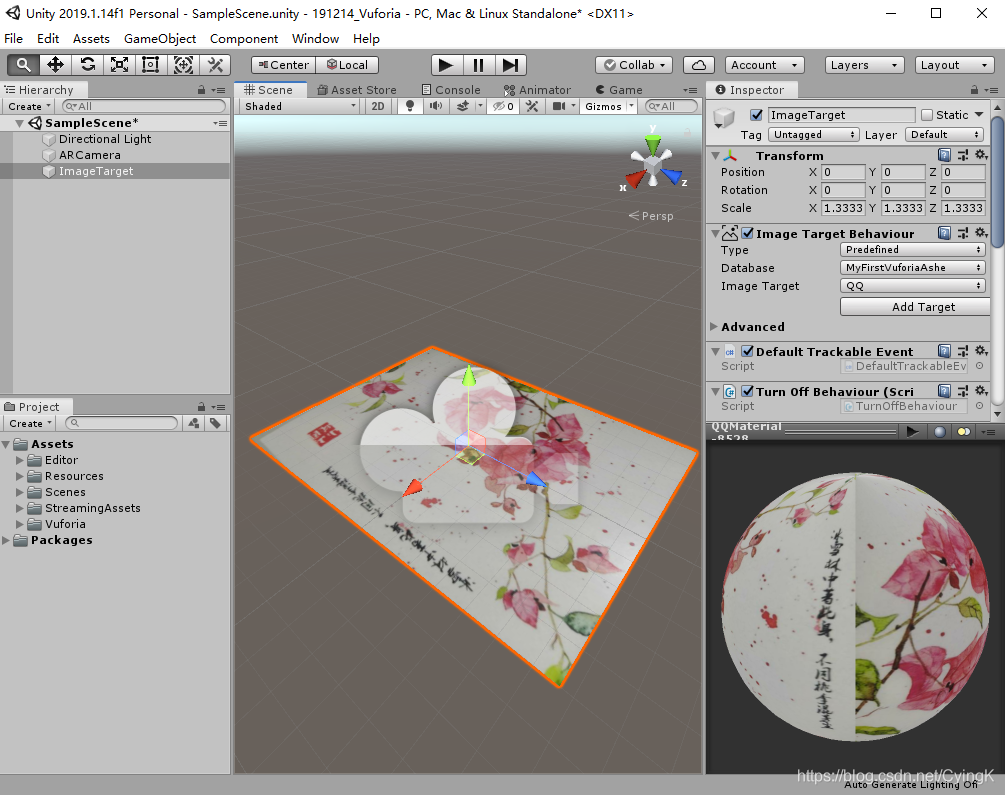Select ARCamera in the Hierarchy
Viewport: 1005px width, 795px height.
(x=89, y=155)
